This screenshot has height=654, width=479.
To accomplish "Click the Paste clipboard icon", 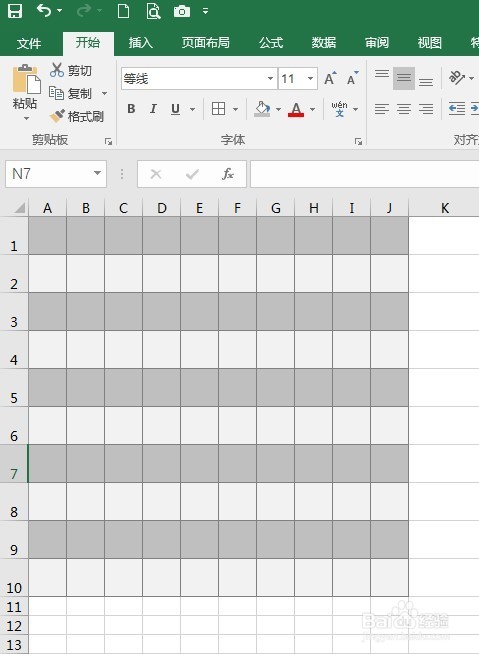I will click(26, 79).
